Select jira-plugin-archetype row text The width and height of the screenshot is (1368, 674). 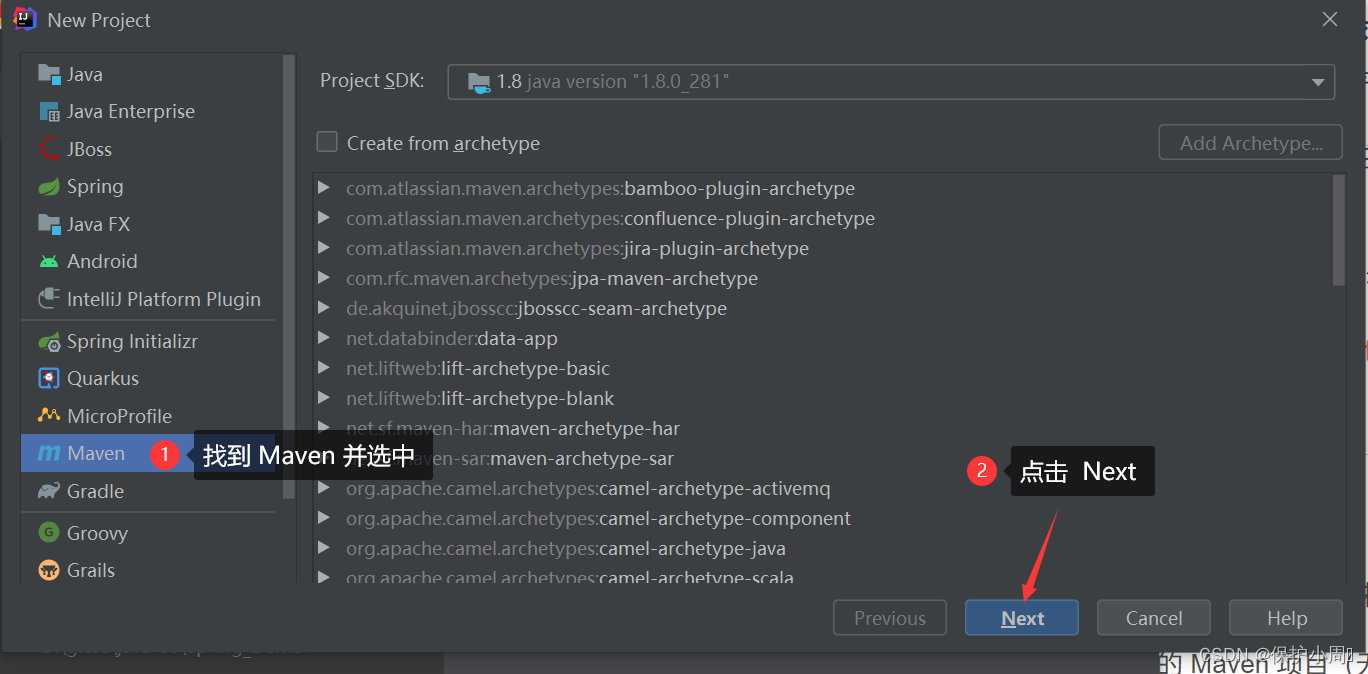coord(577,248)
